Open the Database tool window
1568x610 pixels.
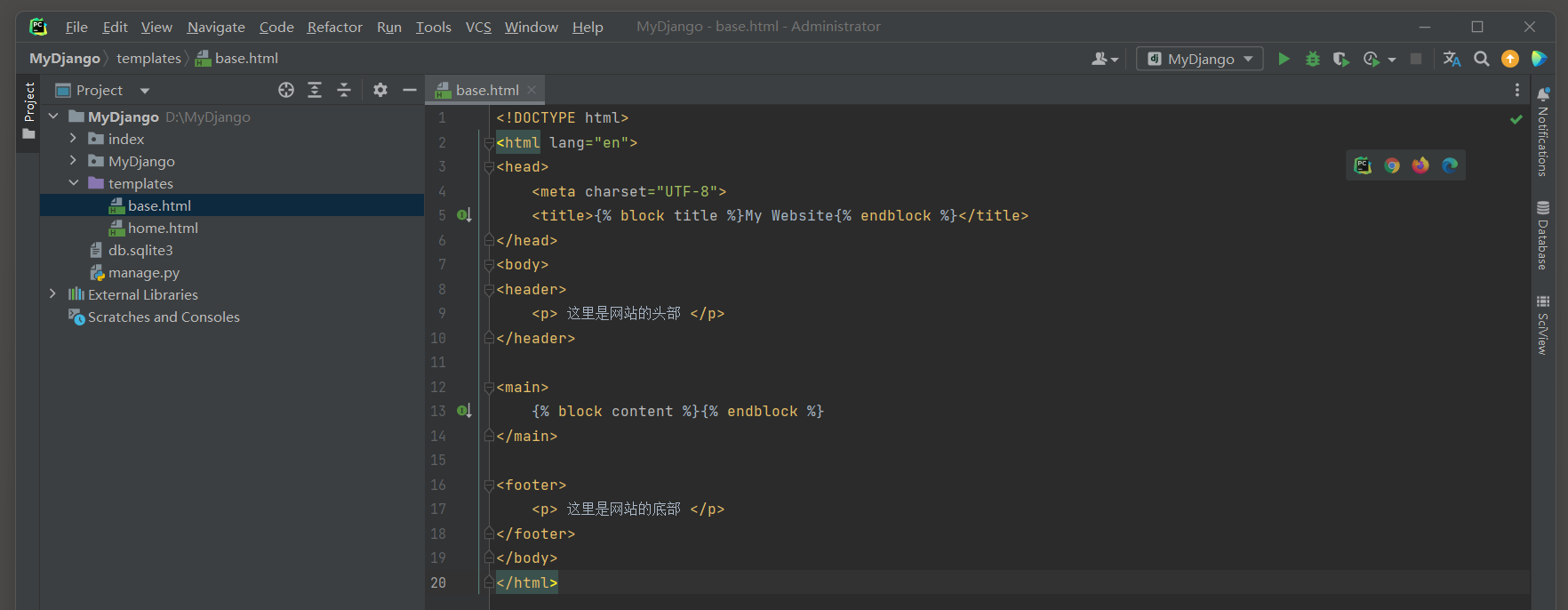(x=1543, y=235)
